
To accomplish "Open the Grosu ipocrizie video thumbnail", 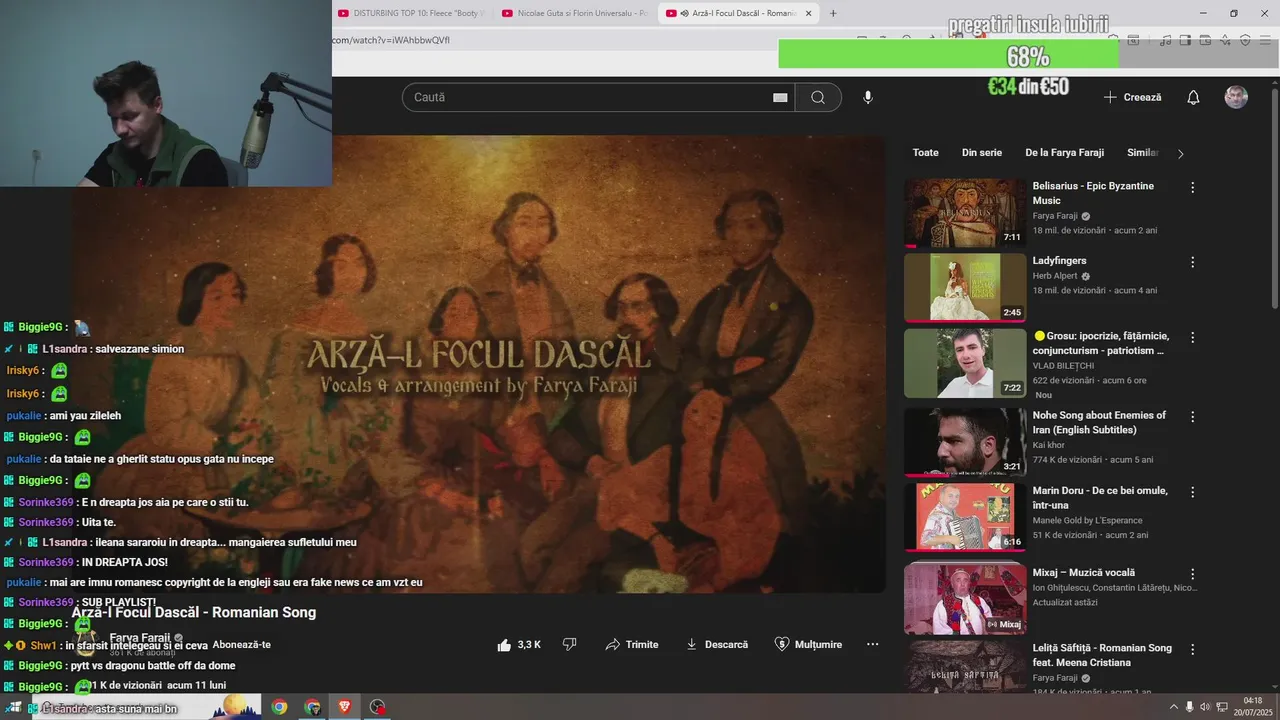I will point(965,363).
